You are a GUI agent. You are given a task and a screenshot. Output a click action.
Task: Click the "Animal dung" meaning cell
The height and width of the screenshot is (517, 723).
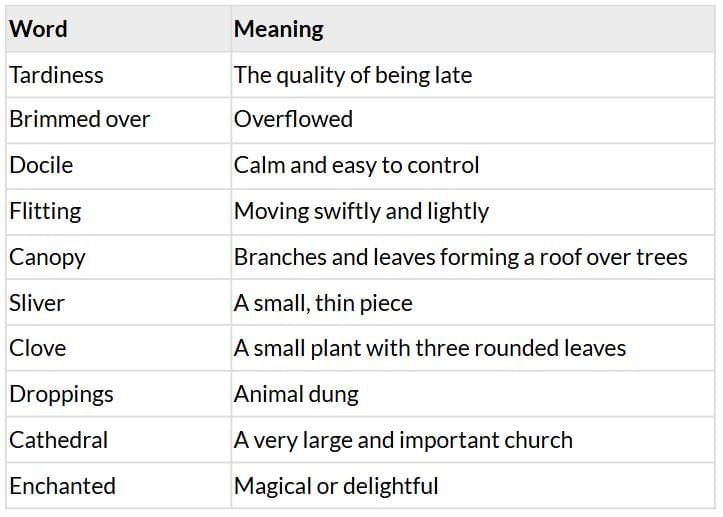pos(296,394)
